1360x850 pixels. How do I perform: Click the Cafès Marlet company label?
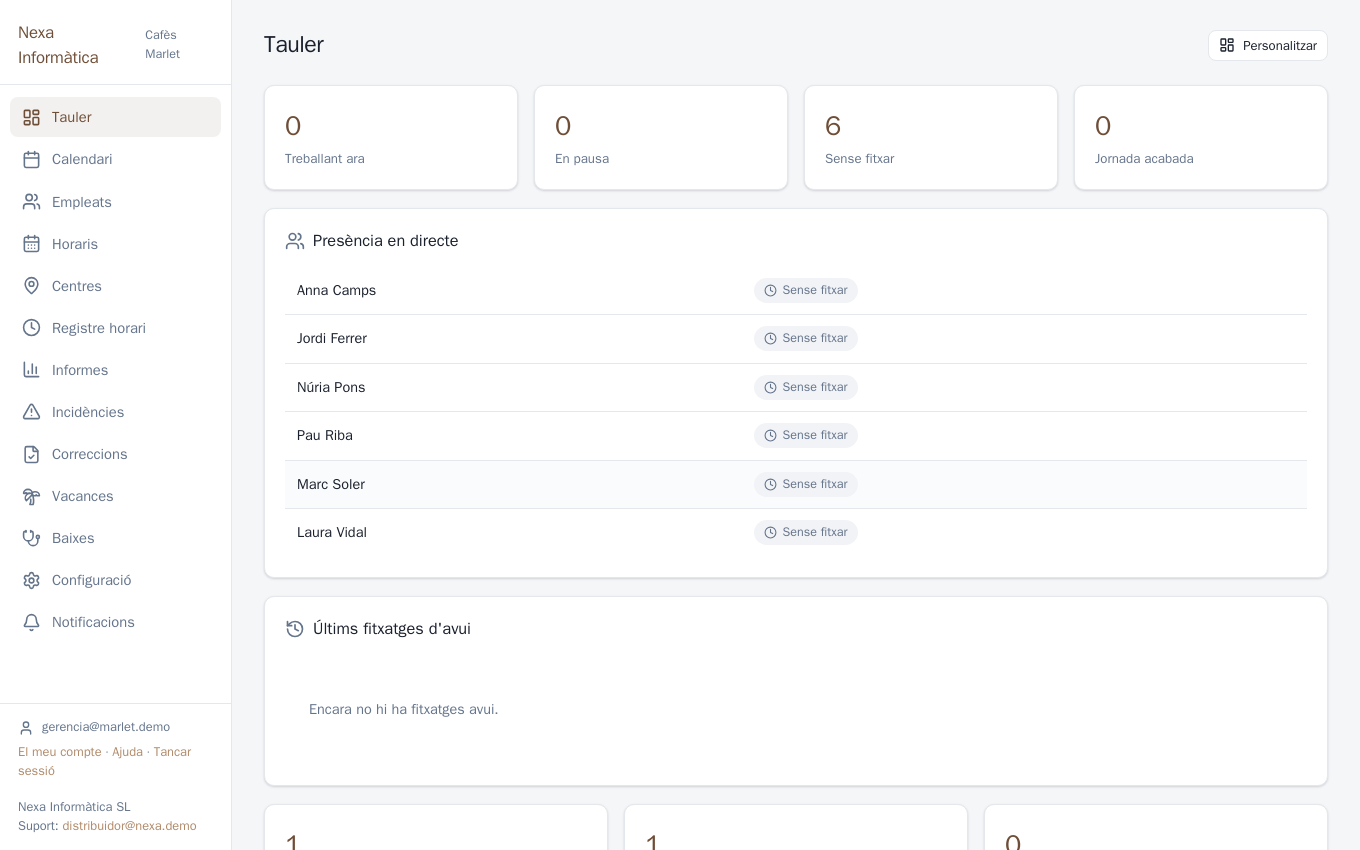pyautogui.click(x=162, y=45)
